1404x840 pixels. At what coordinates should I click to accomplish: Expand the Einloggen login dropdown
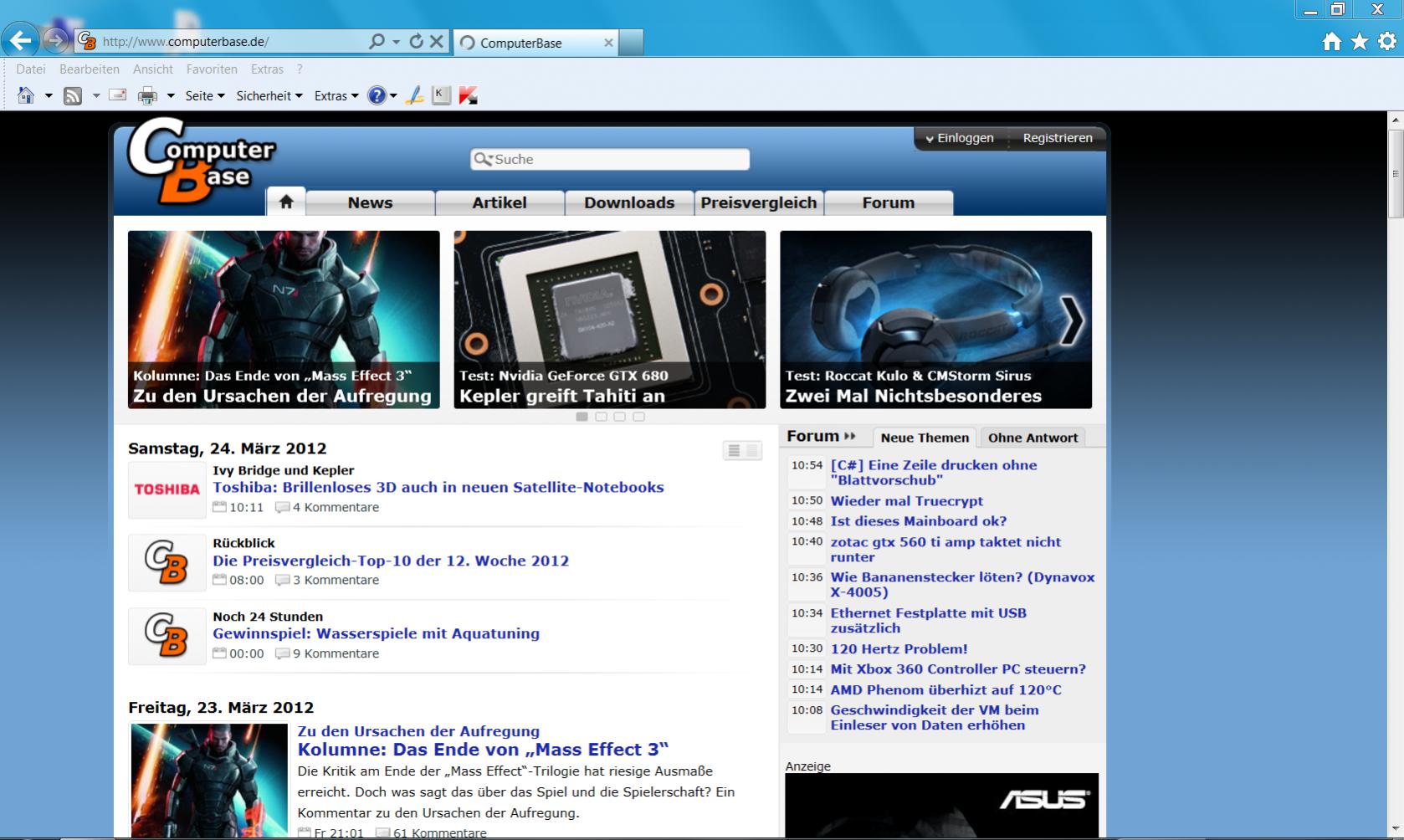click(959, 138)
